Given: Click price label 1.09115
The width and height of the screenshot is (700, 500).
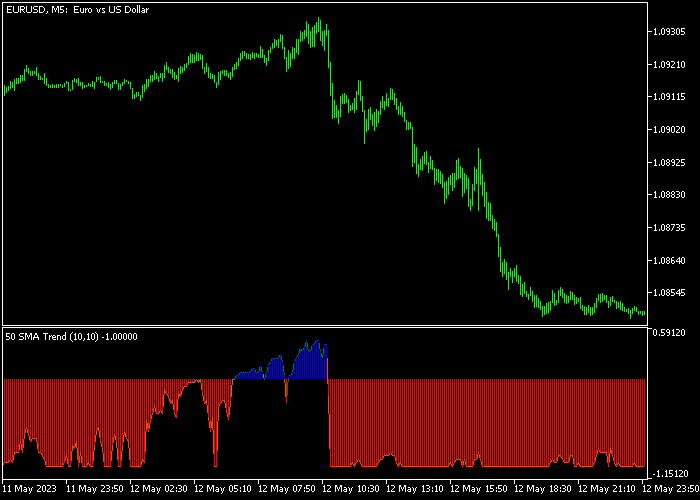Looking at the screenshot, I should pyautogui.click(x=670, y=97).
